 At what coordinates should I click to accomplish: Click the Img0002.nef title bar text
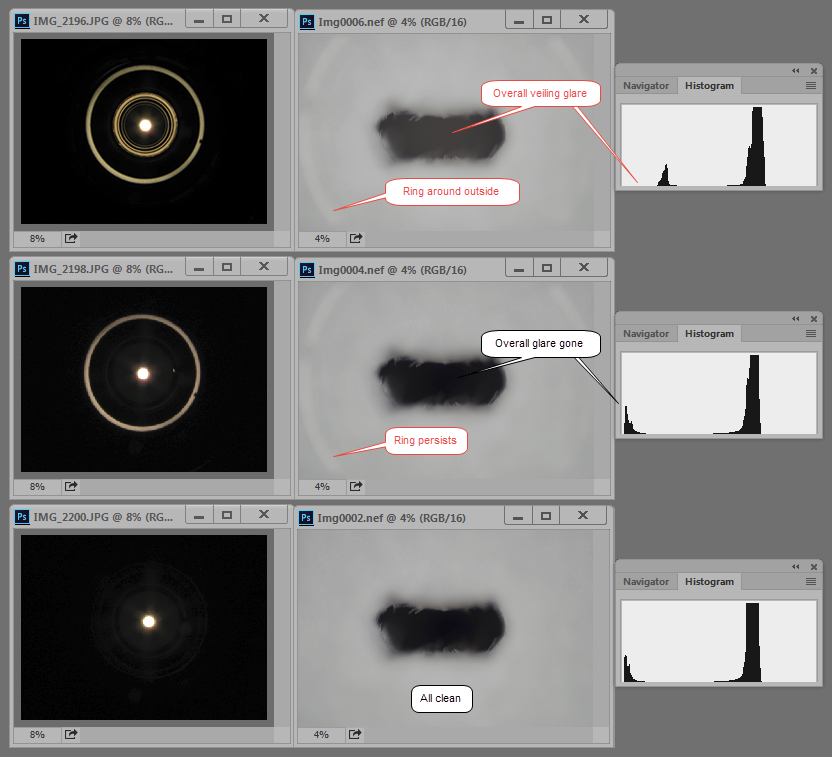391,518
